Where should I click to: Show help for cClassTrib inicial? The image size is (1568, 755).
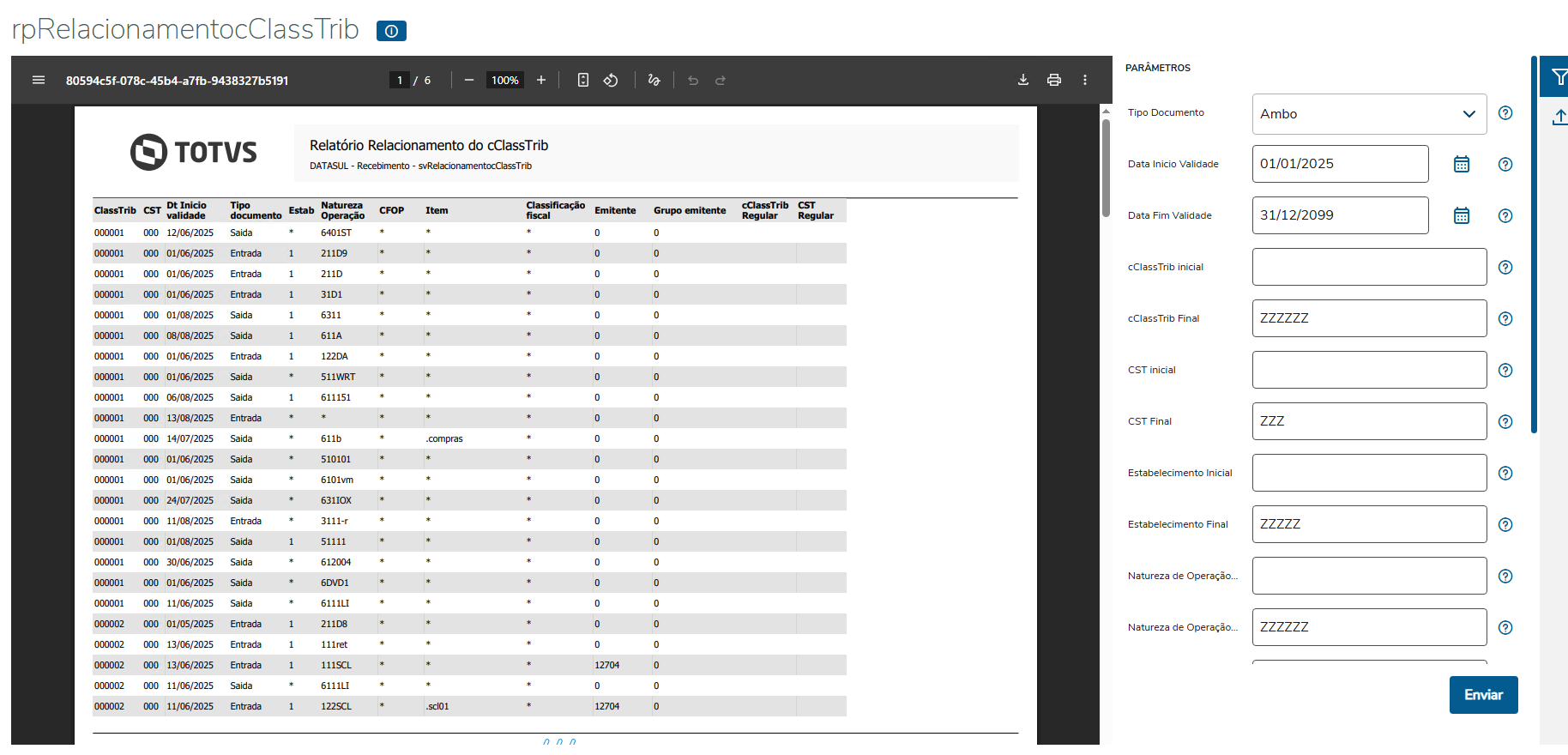[x=1505, y=268]
